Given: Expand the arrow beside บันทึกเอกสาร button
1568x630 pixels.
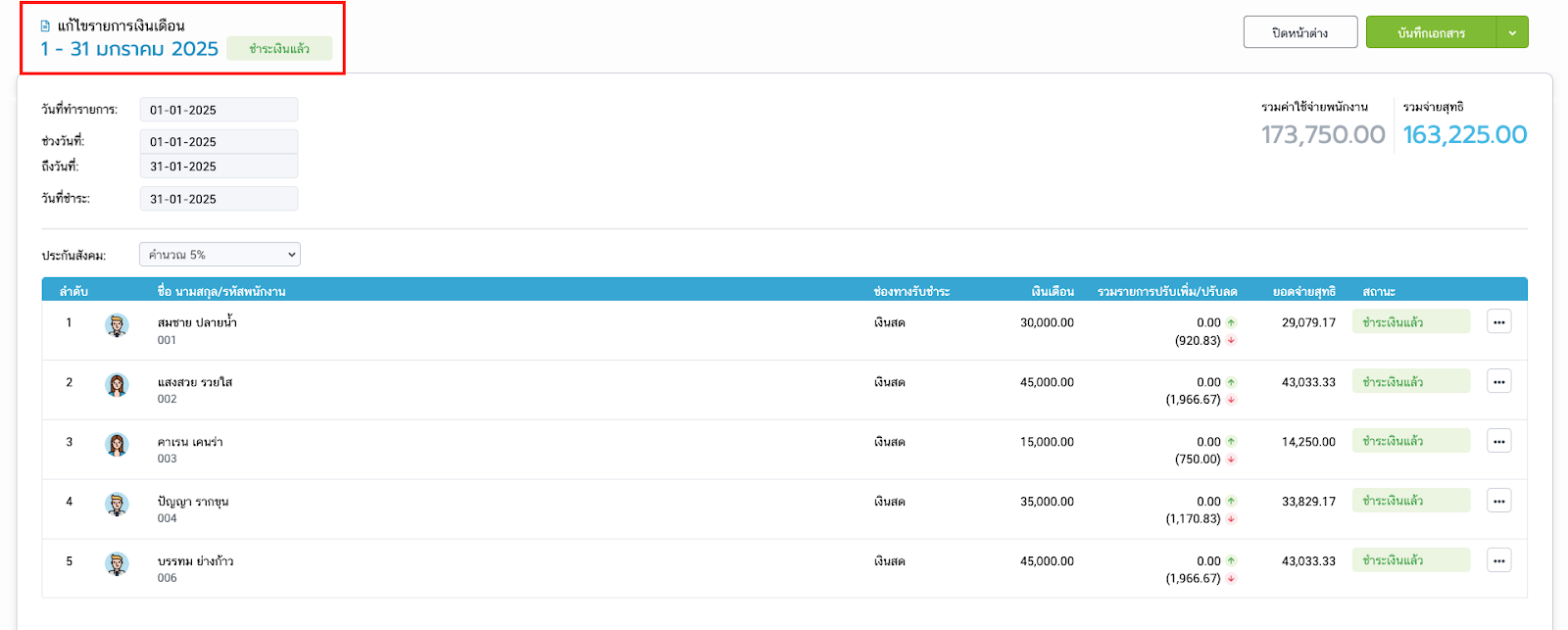Looking at the screenshot, I should pyautogui.click(x=1512, y=33).
